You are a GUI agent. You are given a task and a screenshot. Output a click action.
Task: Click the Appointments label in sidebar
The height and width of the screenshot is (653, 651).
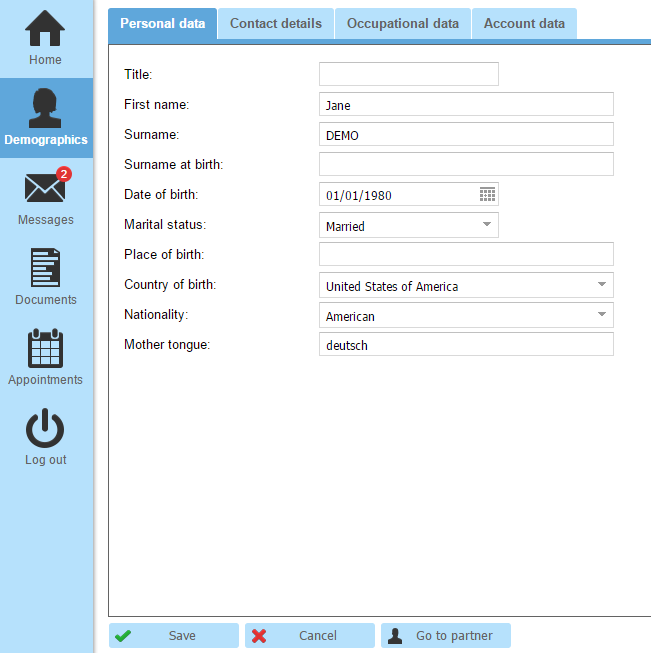pyautogui.click(x=45, y=380)
